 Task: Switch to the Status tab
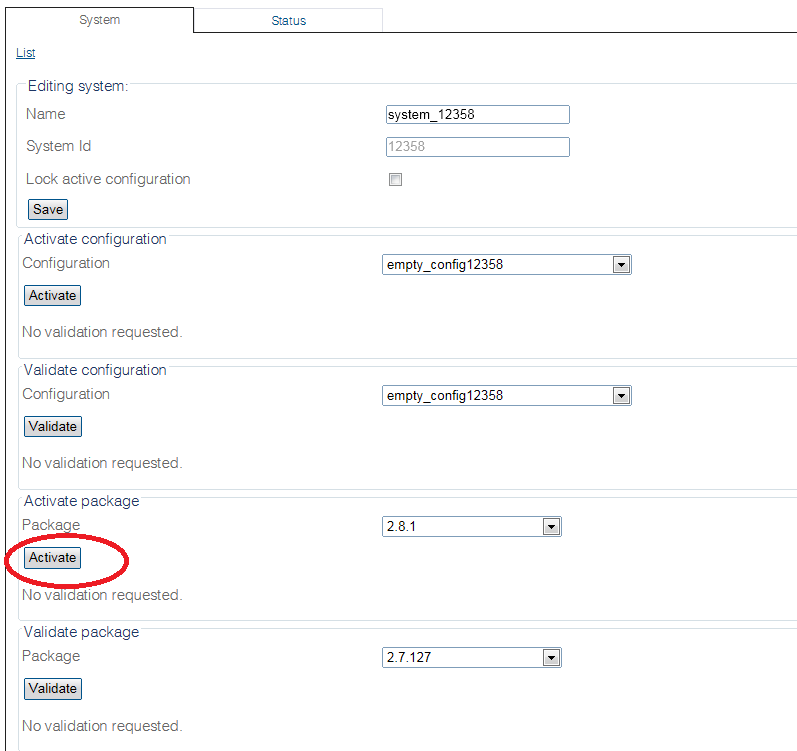click(288, 21)
